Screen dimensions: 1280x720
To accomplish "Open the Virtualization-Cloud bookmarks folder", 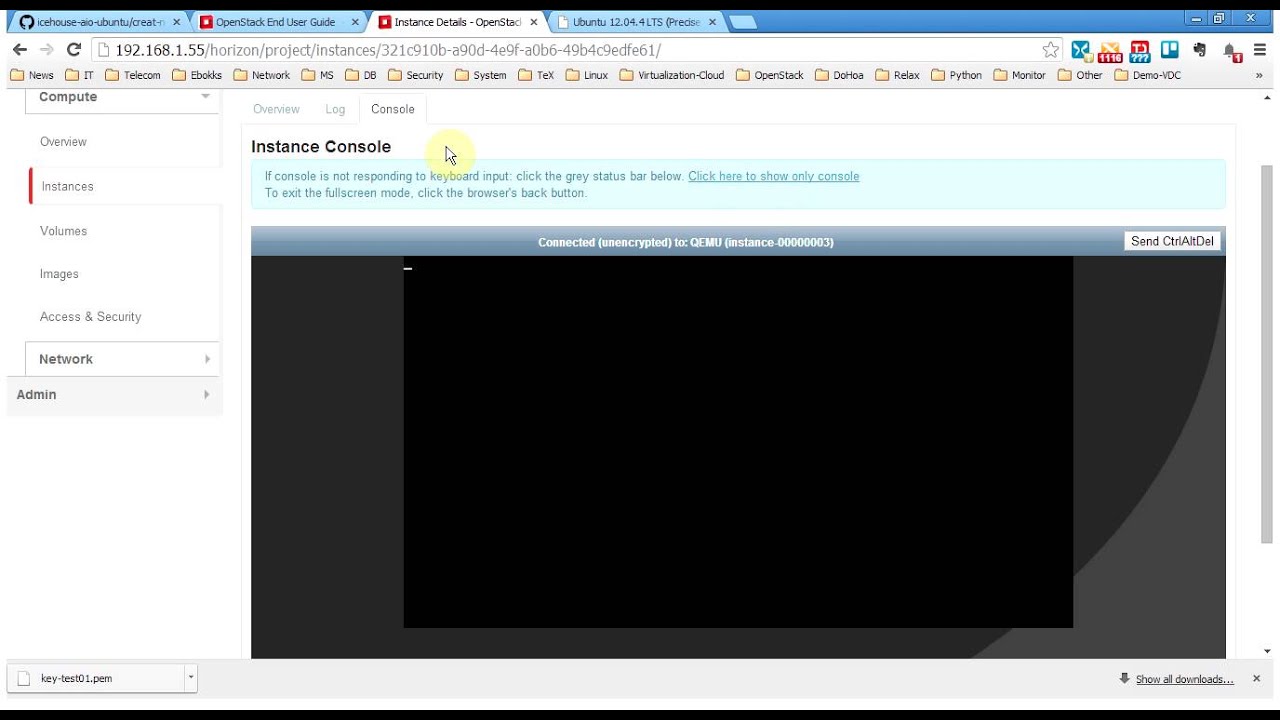I will 672,75.
